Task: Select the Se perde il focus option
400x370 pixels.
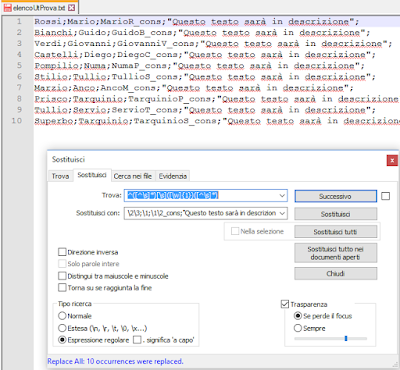Action: 298,316
